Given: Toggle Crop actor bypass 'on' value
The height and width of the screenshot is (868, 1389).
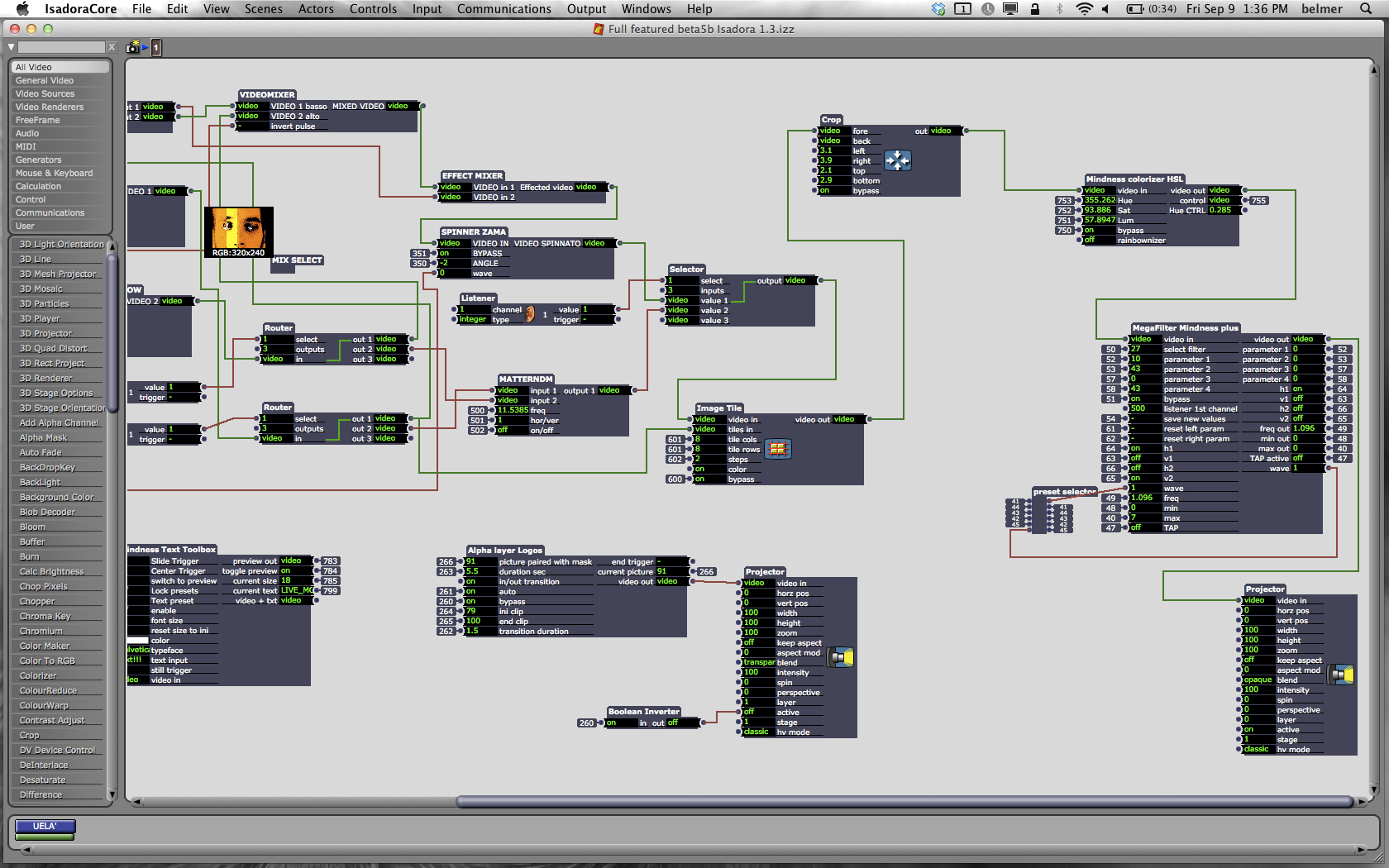Looking at the screenshot, I should click(x=833, y=191).
